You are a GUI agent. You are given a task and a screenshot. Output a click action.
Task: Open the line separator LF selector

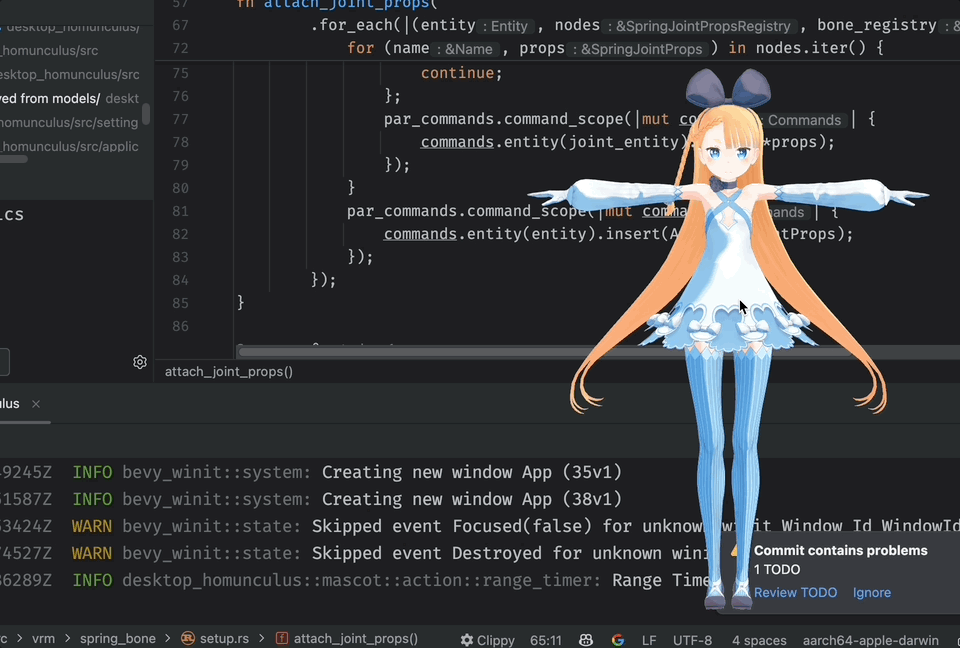pos(649,640)
